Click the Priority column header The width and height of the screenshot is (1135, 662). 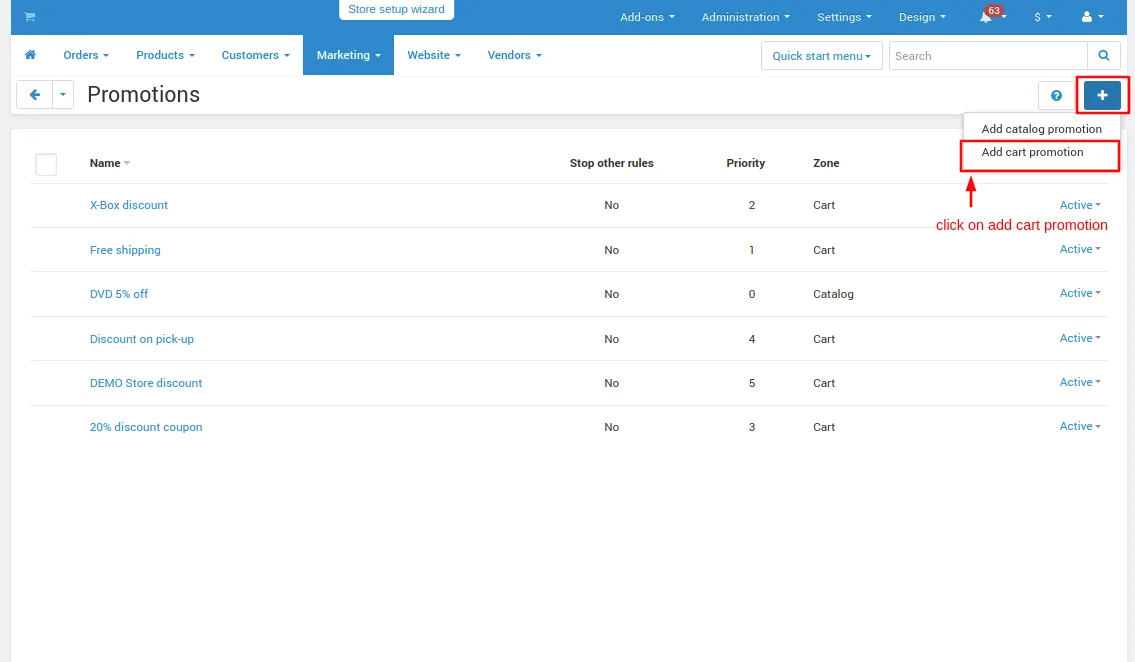[x=746, y=163]
